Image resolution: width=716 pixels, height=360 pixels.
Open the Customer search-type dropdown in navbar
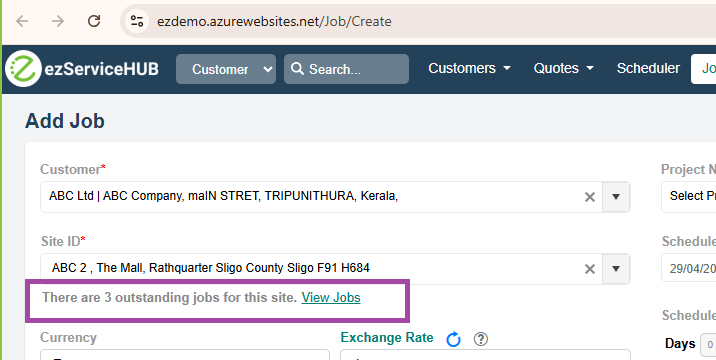tap(226, 69)
